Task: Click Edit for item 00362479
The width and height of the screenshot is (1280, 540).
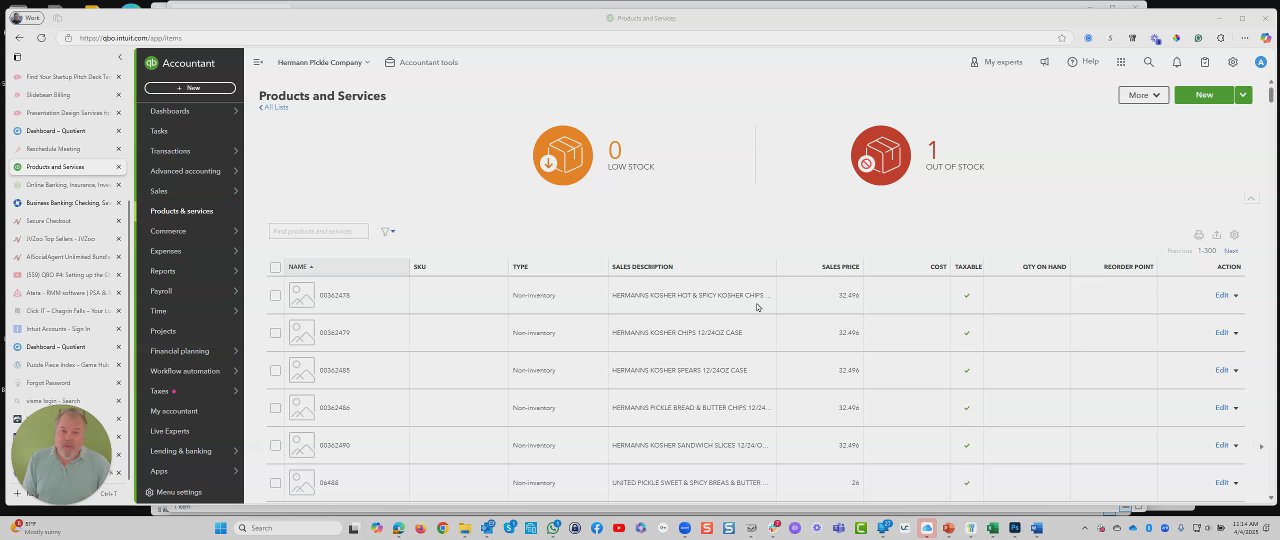Action: point(1221,332)
